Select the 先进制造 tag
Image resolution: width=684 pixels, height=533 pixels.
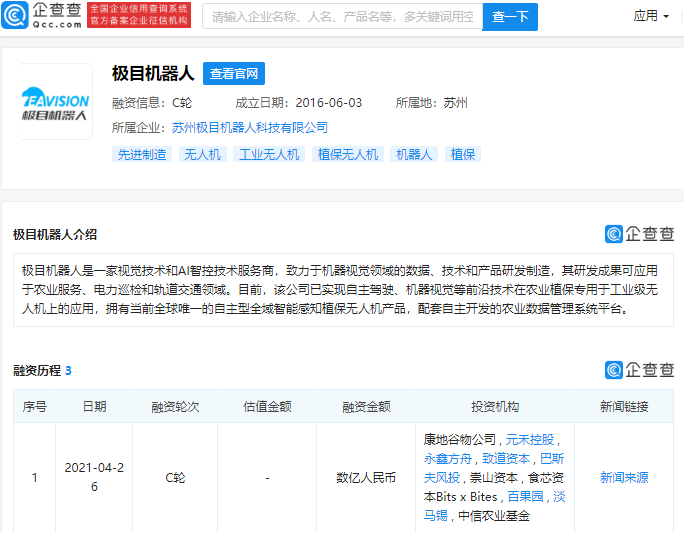(x=142, y=154)
